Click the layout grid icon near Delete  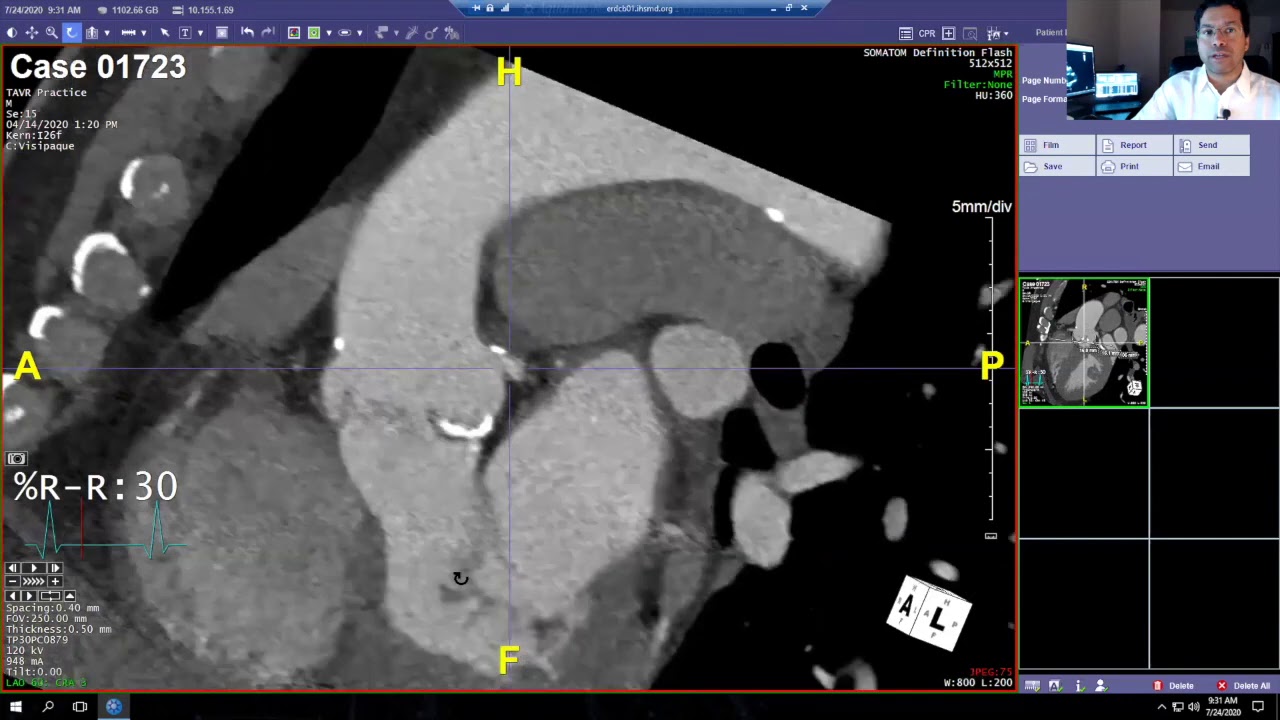[1032, 686]
